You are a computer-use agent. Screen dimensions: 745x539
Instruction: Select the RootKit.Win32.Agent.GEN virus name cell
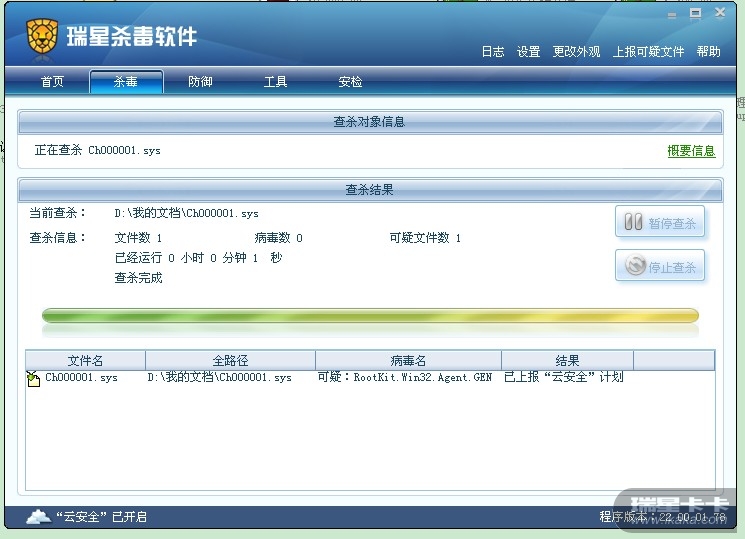point(405,377)
